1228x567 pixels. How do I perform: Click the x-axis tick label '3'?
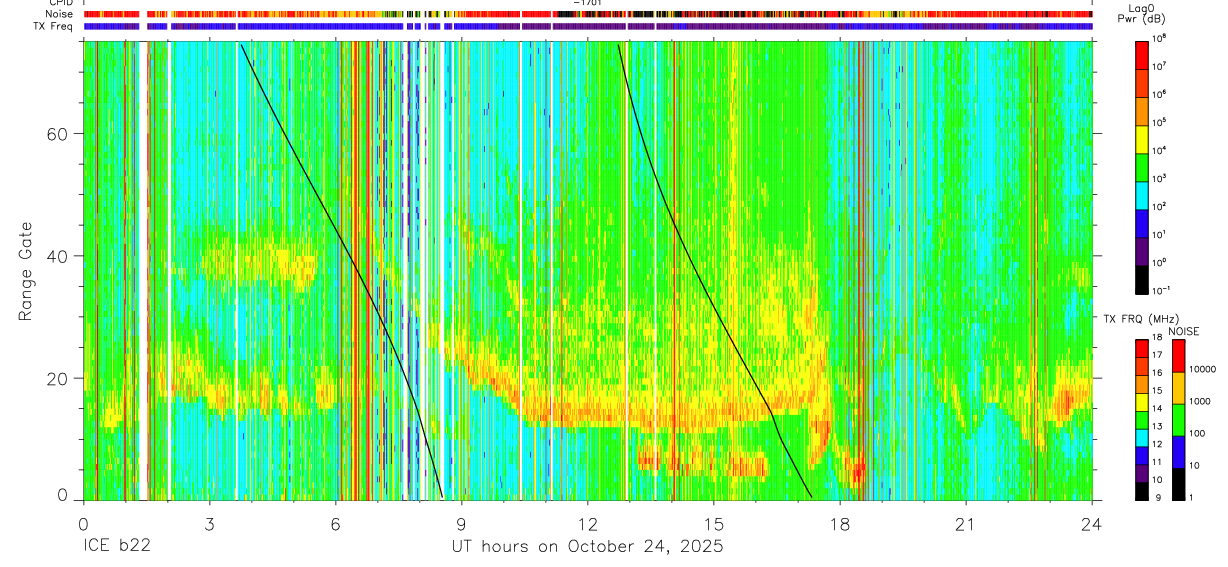[209, 524]
